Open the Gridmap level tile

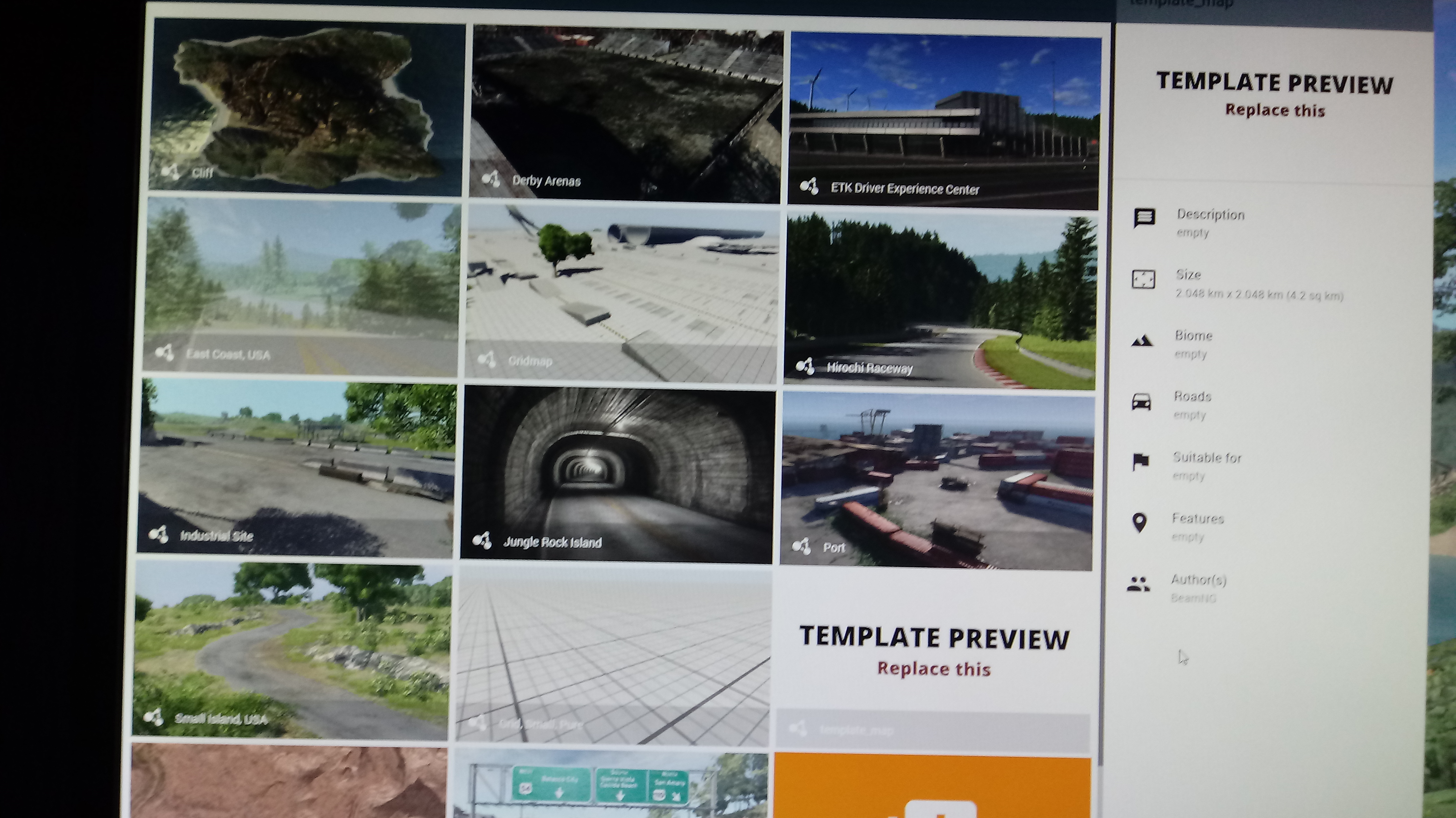click(622, 294)
